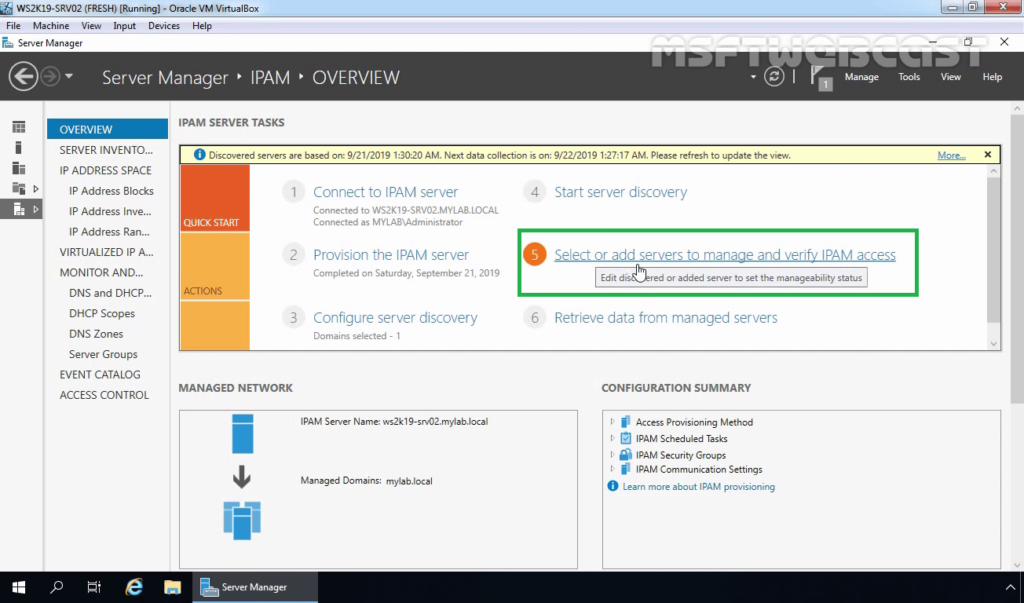This screenshot has width=1024, height=603.
Task: Click Configure server discovery link
Action: click(395, 318)
